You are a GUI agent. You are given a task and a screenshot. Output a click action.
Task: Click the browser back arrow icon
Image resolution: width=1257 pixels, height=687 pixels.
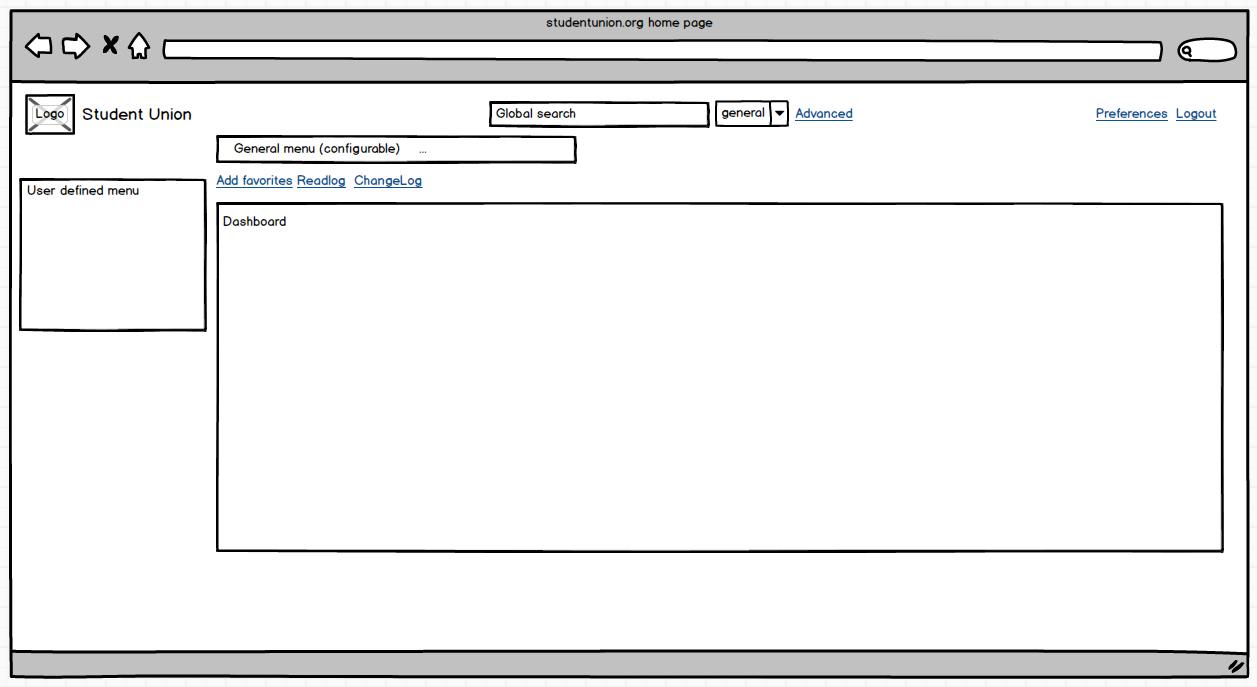(x=39, y=45)
